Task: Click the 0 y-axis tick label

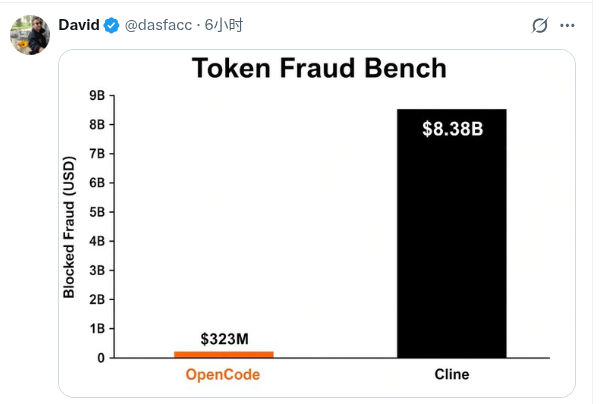Action: tap(101, 358)
